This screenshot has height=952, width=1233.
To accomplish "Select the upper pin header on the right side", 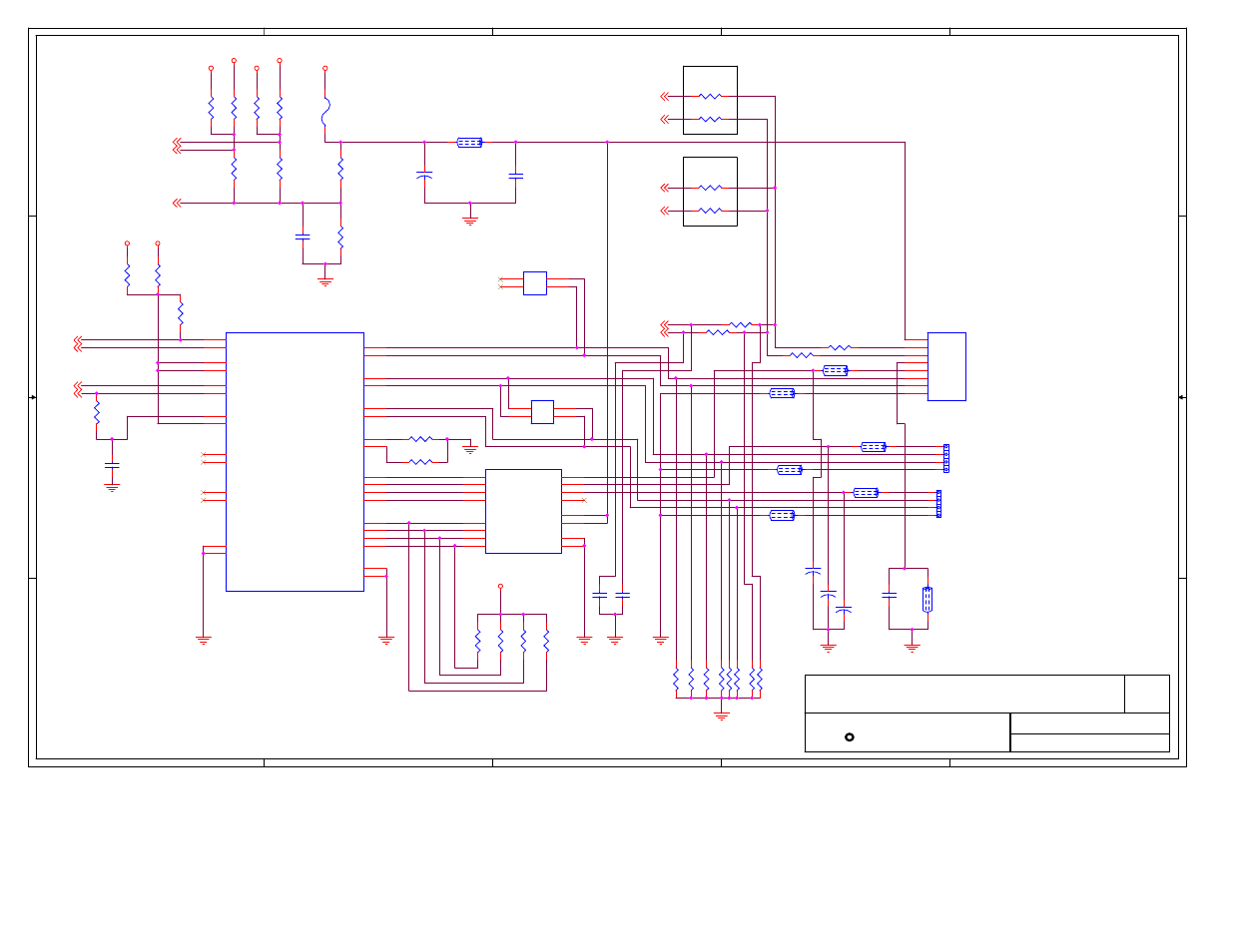I will coord(946,458).
